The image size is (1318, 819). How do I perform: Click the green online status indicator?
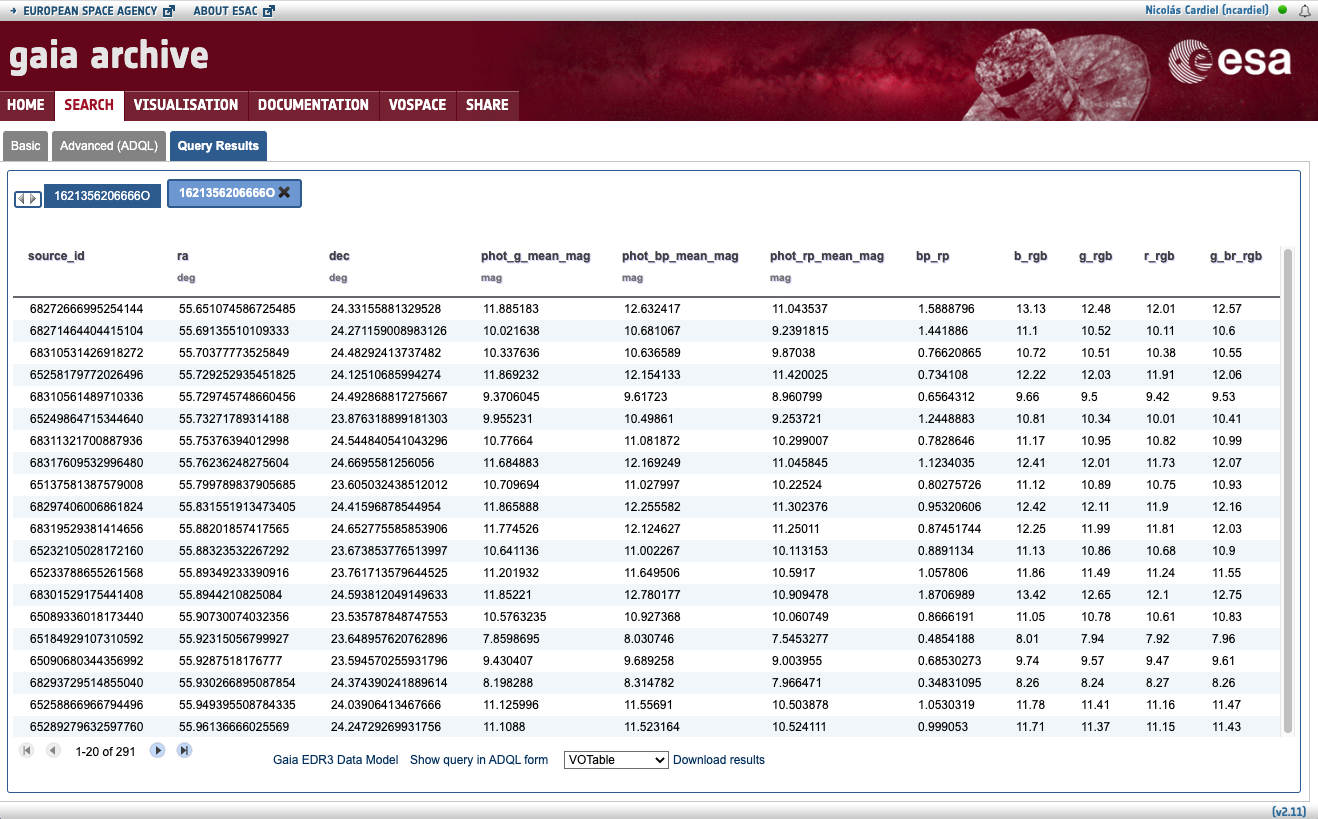pos(1283,10)
